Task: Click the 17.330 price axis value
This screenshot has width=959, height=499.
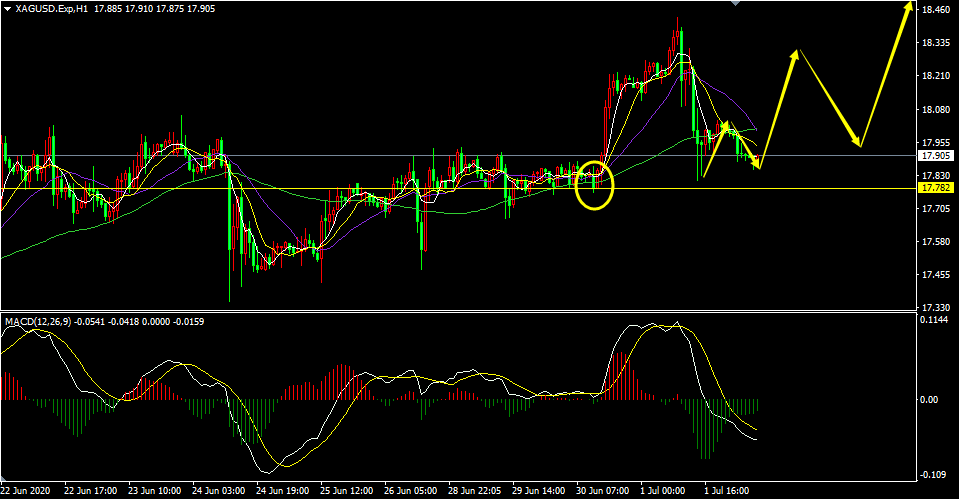Action: pyautogui.click(x=936, y=308)
